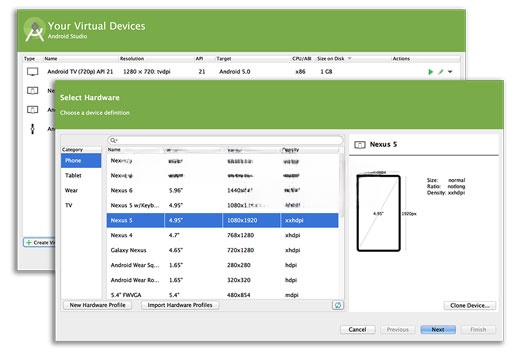Launch the Android TV (720p) API 21 emulator
This screenshot has height=360, width=520.
430,72
